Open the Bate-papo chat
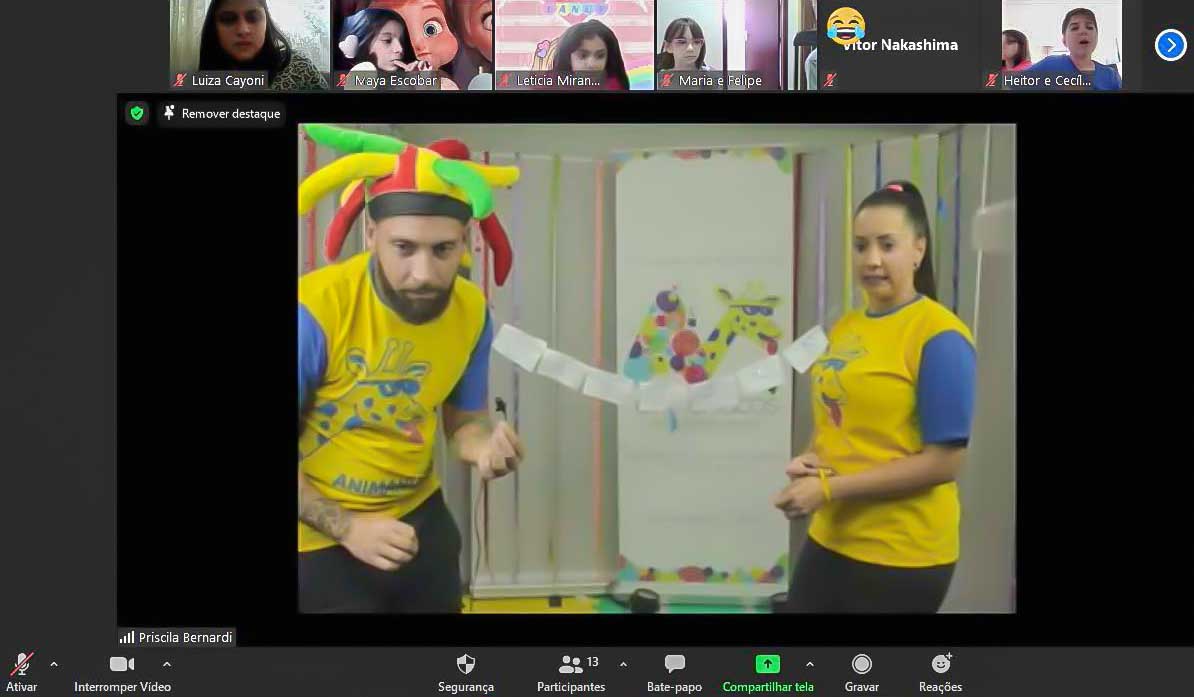This screenshot has width=1194, height=697. [x=674, y=665]
